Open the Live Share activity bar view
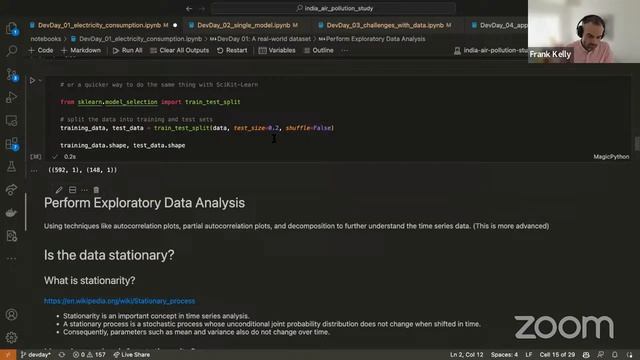Screen dimensions: 640x360 [11, 189]
